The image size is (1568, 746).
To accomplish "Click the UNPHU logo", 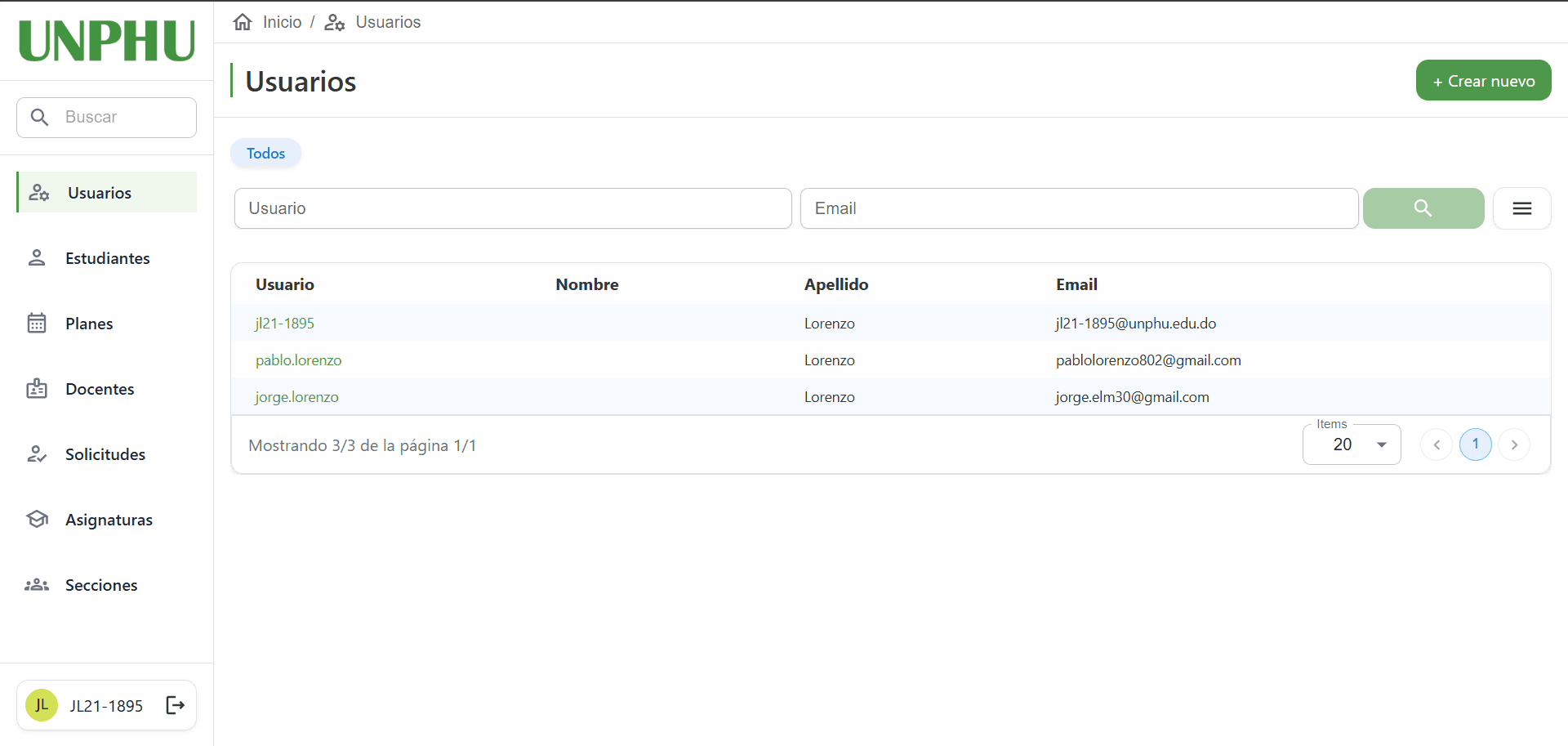I will pyautogui.click(x=107, y=41).
